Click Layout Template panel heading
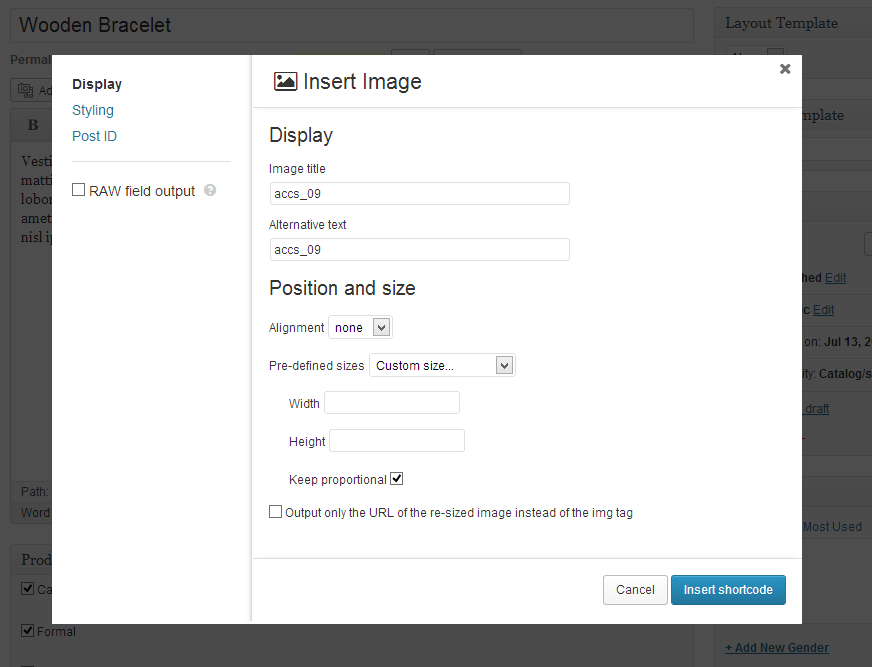This screenshot has width=872, height=667. pos(781,23)
